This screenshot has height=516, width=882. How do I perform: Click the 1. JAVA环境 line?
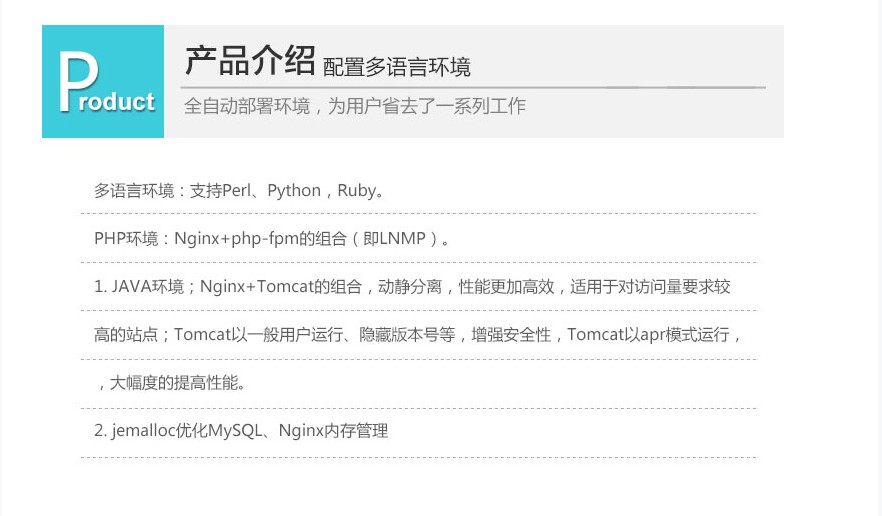412,287
